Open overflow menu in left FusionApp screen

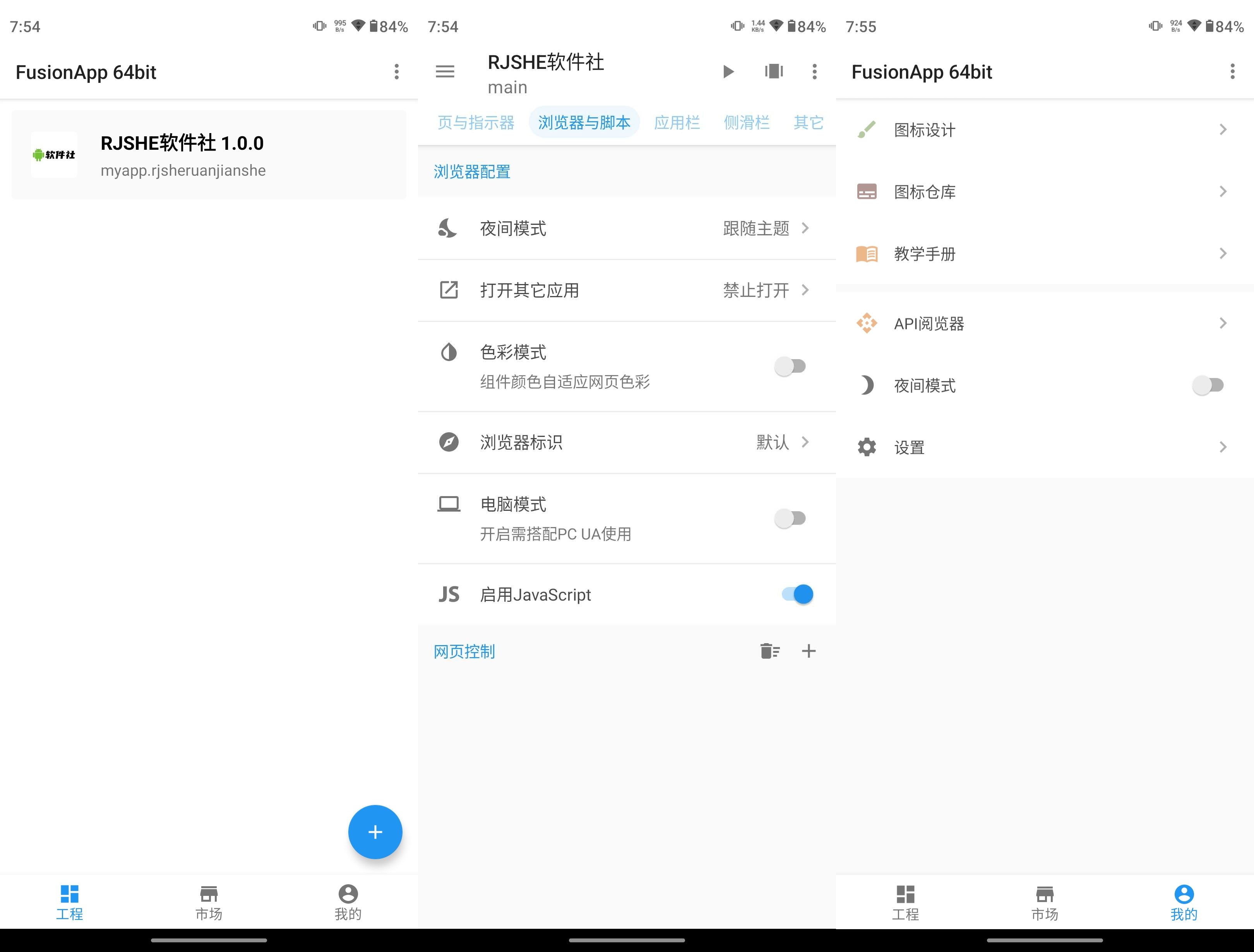tap(396, 72)
